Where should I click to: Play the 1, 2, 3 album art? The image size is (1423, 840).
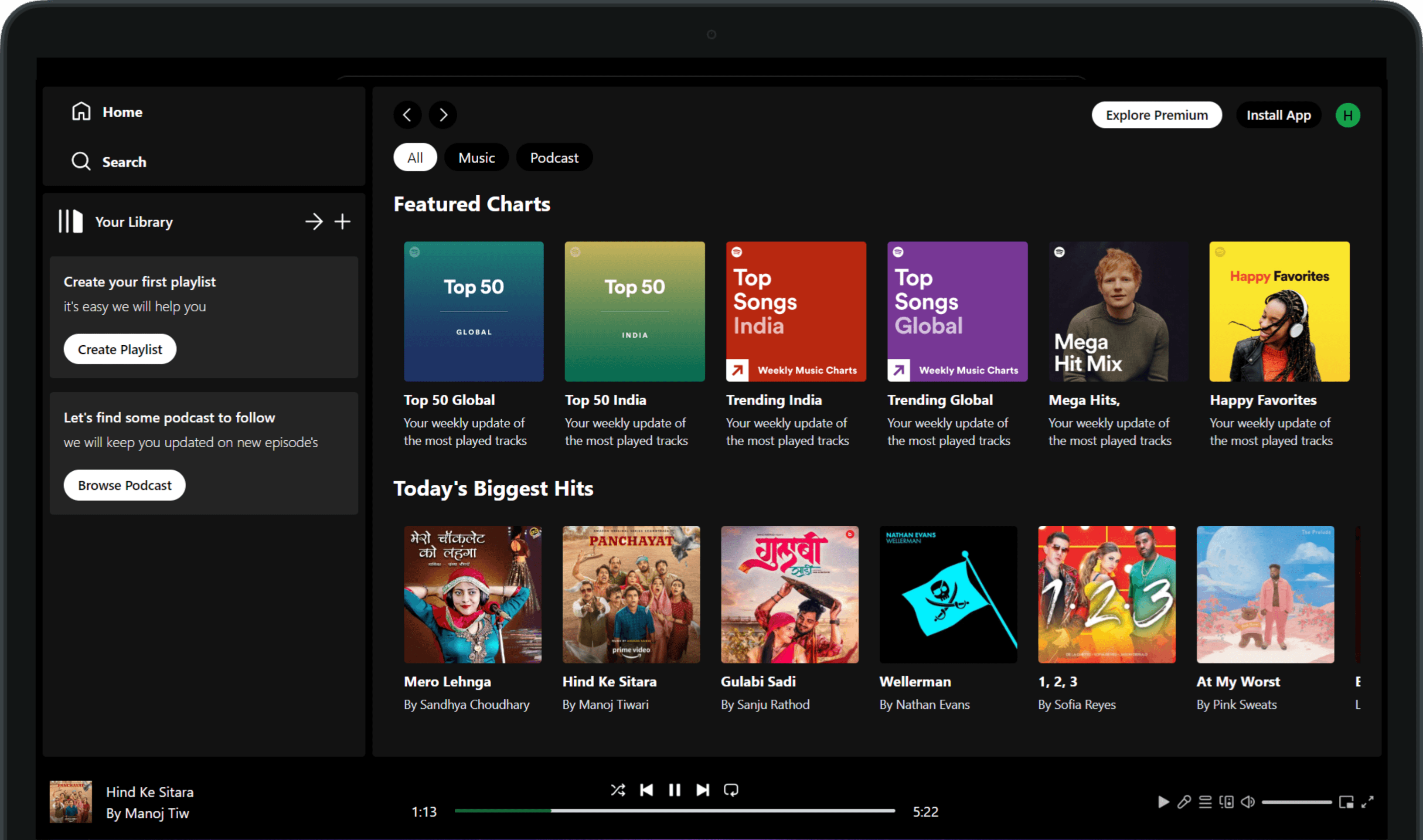(1106, 595)
